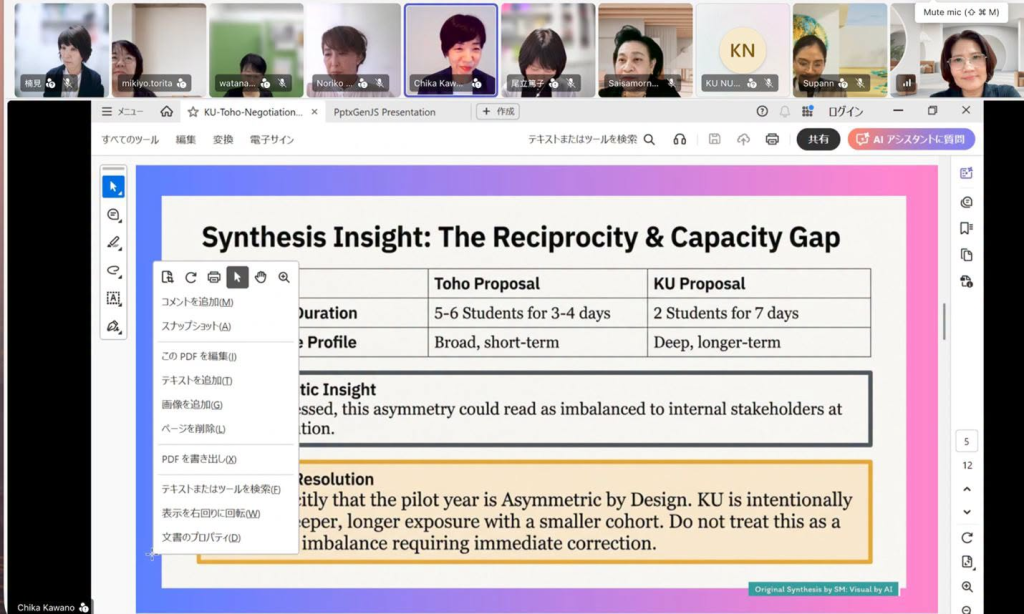Open the help question mark icon

pos(762,112)
